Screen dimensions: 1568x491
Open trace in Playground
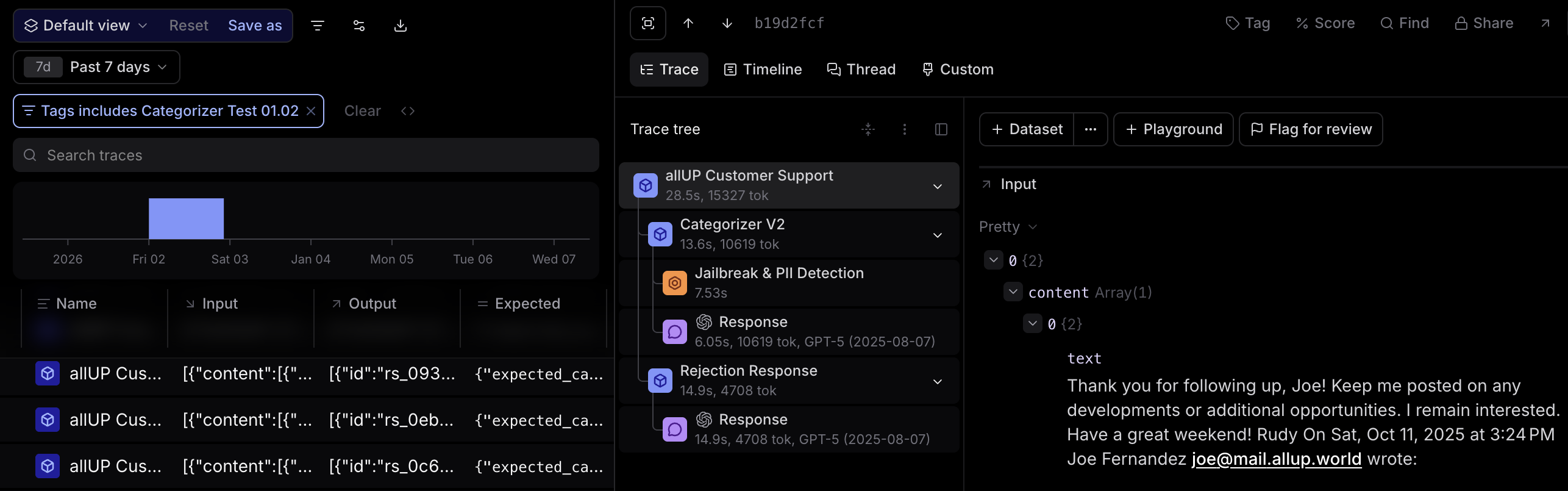click(1174, 129)
